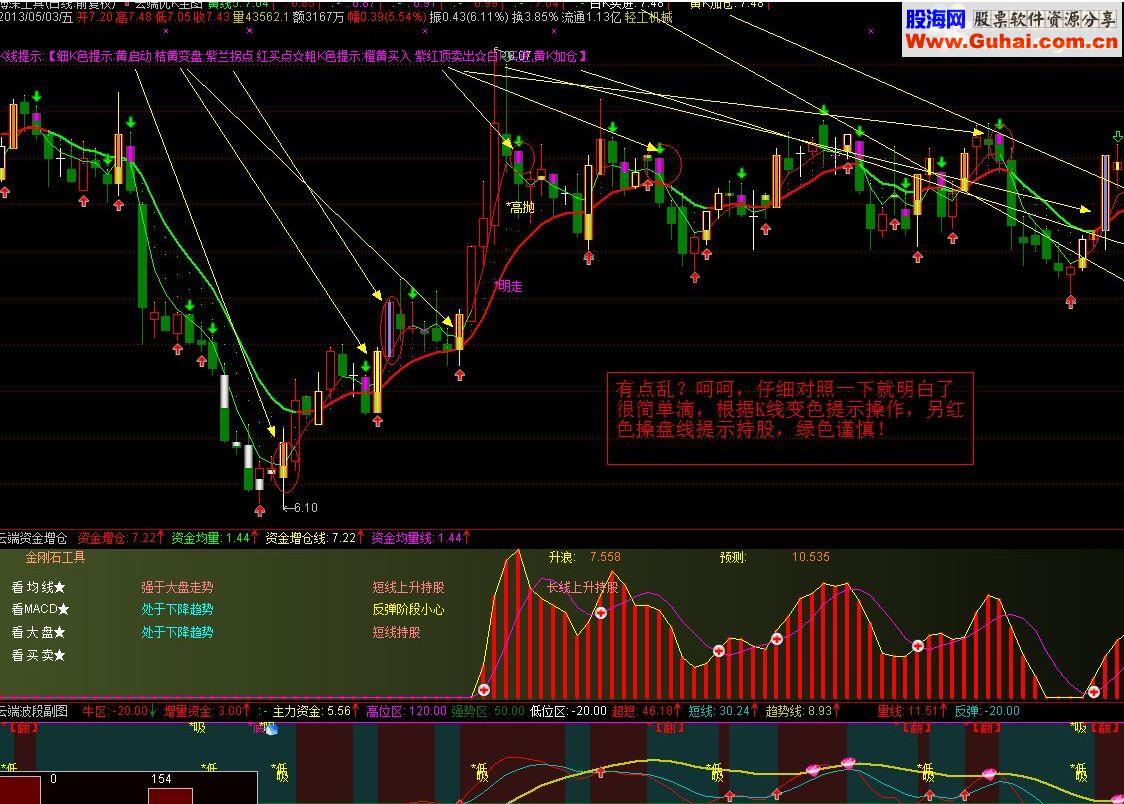Click the 趋势线: 8.93 value
Screen dimensions: 1124x804
pyautogui.click(x=803, y=711)
